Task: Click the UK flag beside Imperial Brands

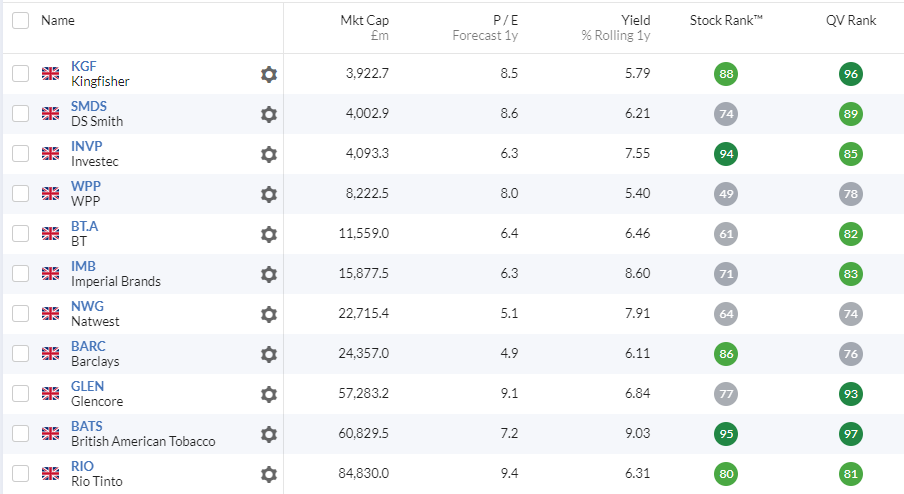Action: pos(51,273)
